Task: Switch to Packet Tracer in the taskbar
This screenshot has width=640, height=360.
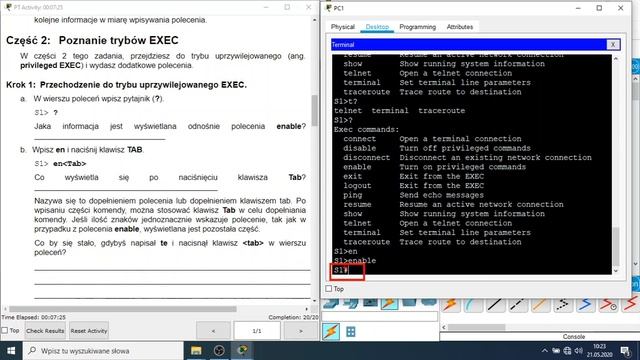Action: (242, 351)
